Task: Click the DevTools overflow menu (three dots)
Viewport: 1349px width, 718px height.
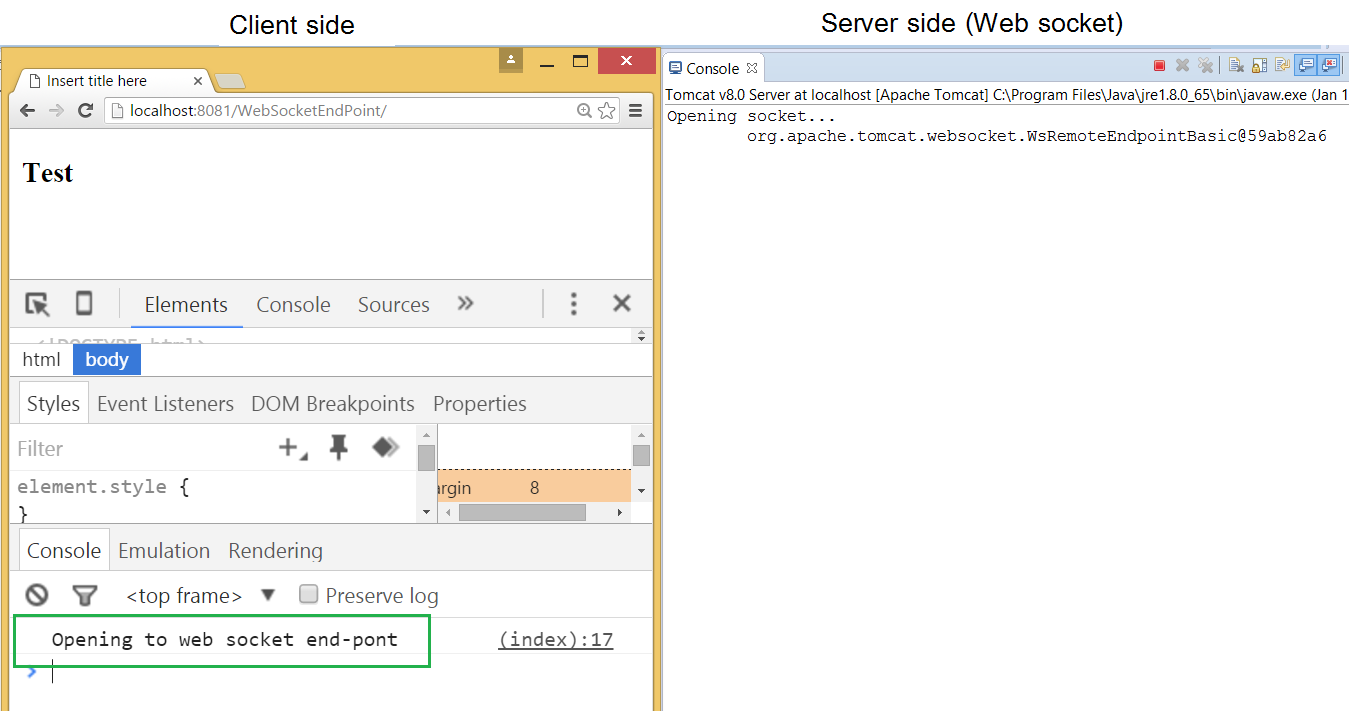Action: pos(574,303)
